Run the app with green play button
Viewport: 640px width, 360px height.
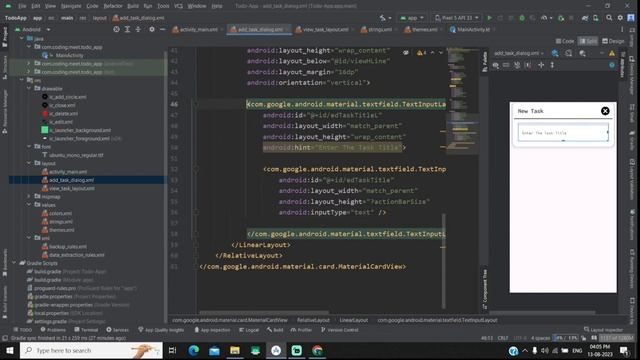(489, 18)
